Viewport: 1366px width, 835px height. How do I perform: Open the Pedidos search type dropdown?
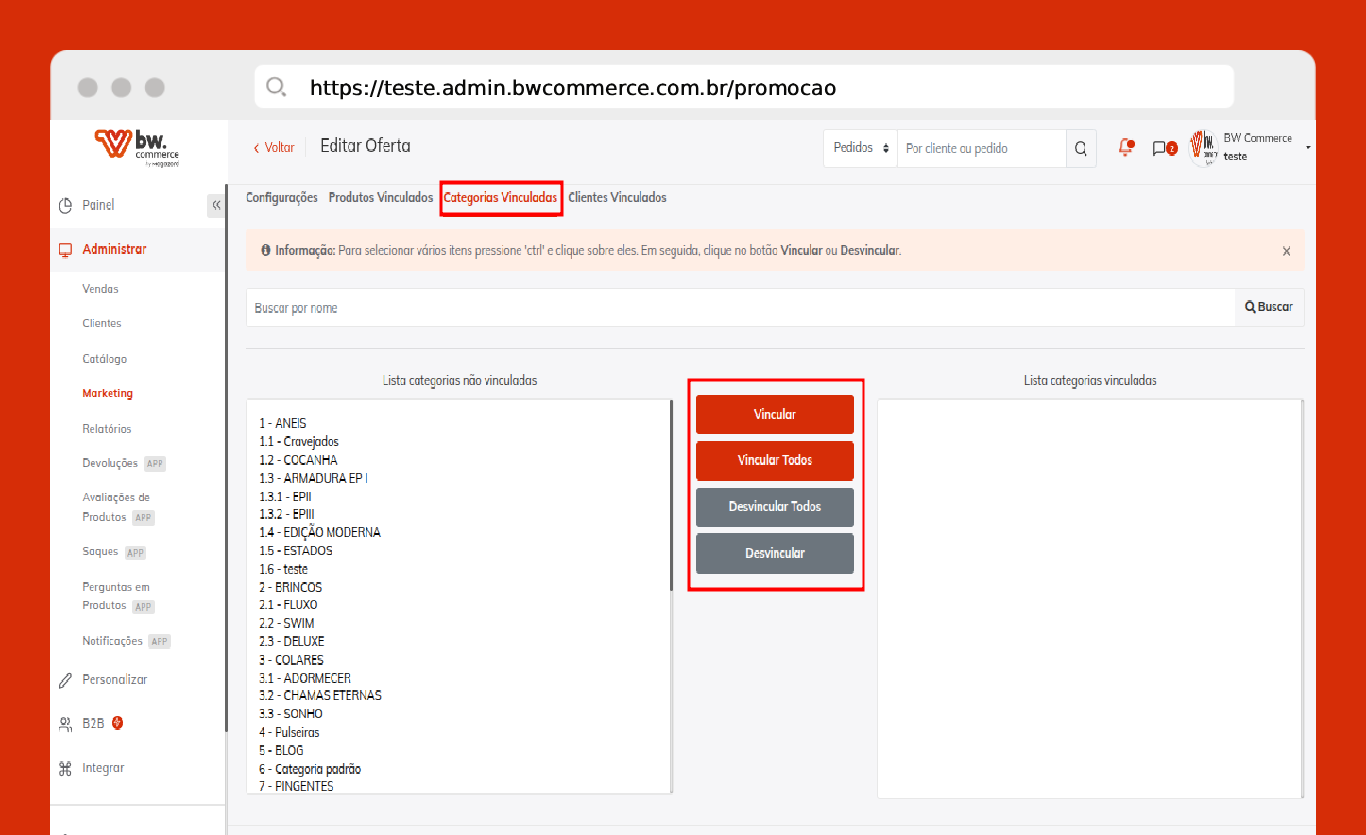pyautogui.click(x=860, y=148)
